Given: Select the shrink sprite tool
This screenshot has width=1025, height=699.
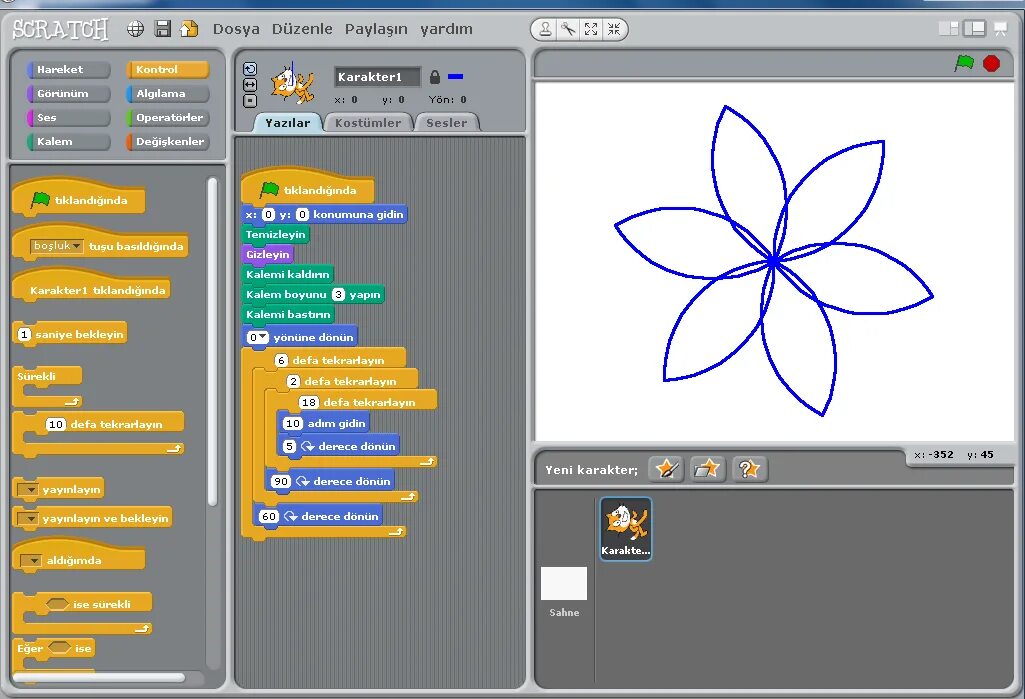Looking at the screenshot, I should pos(614,29).
